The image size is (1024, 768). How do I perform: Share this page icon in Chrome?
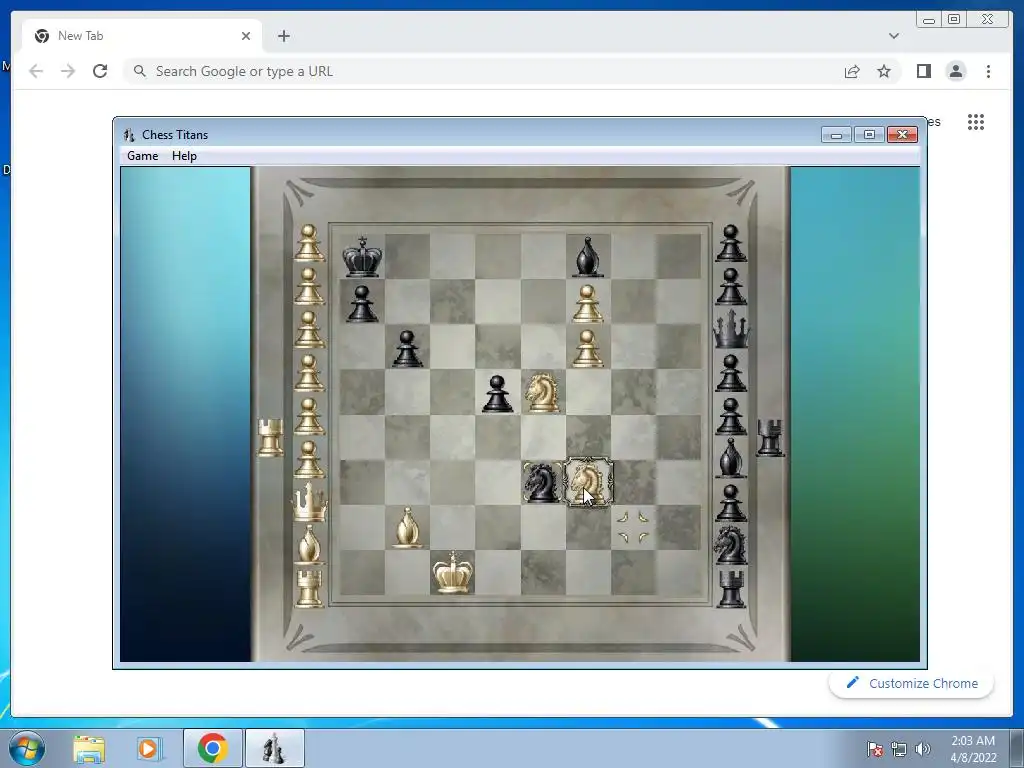click(x=852, y=71)
